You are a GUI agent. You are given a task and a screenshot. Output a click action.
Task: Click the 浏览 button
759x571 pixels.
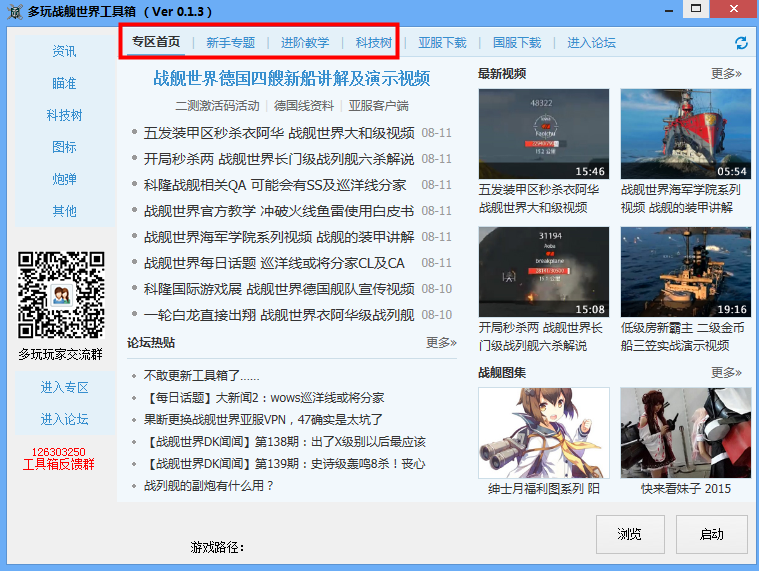pyautogui.click(x=630, y=534)
